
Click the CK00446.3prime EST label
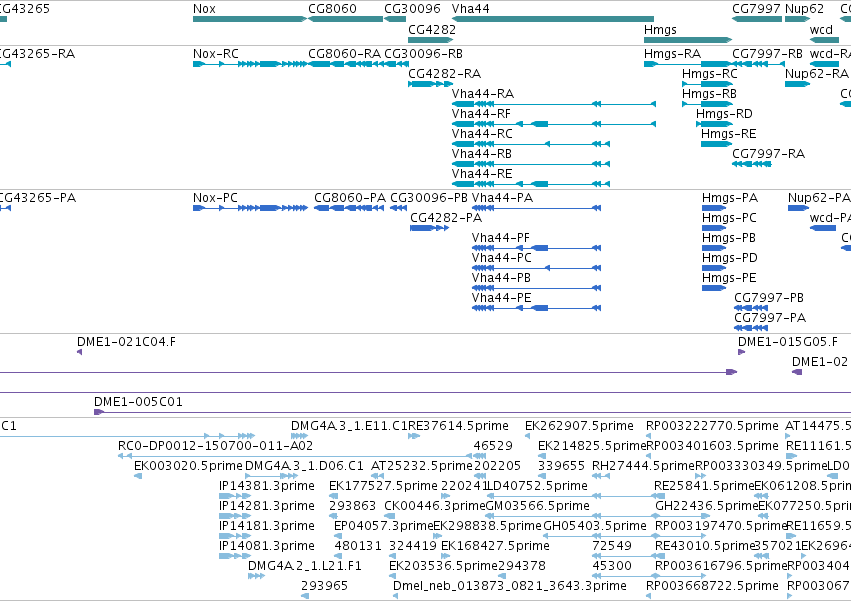pos(435,507)
